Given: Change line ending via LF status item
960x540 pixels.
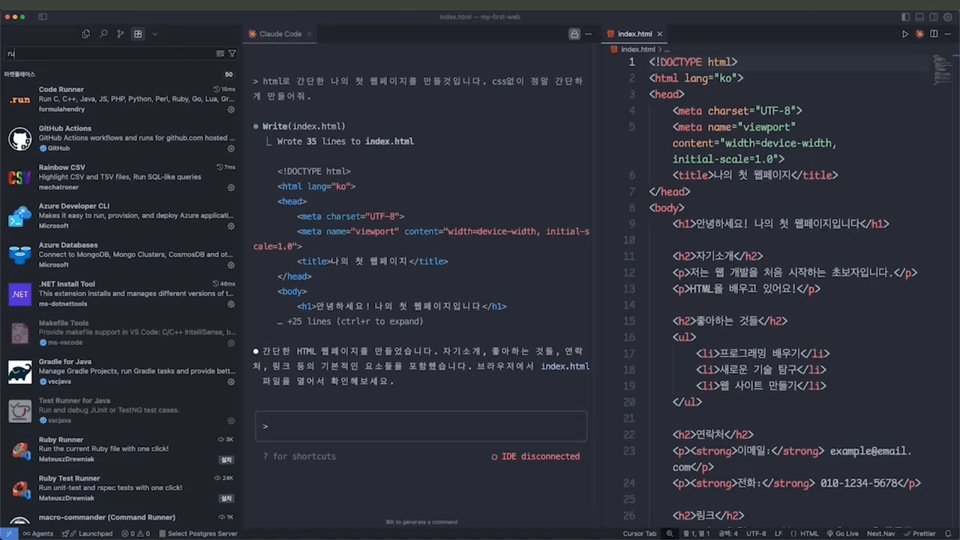Looking at the screenshot, I should 778,534.
